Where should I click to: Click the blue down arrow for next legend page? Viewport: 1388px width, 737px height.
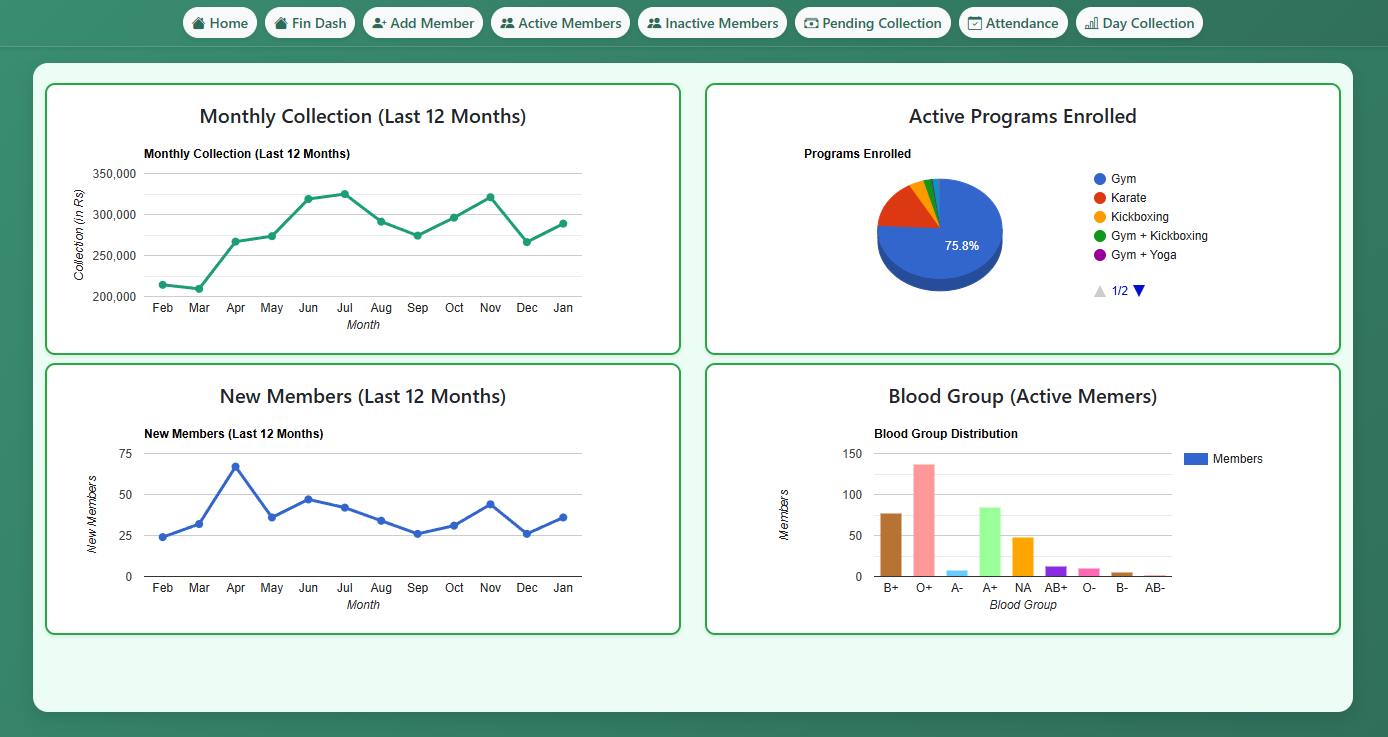tap(1138, 290)
